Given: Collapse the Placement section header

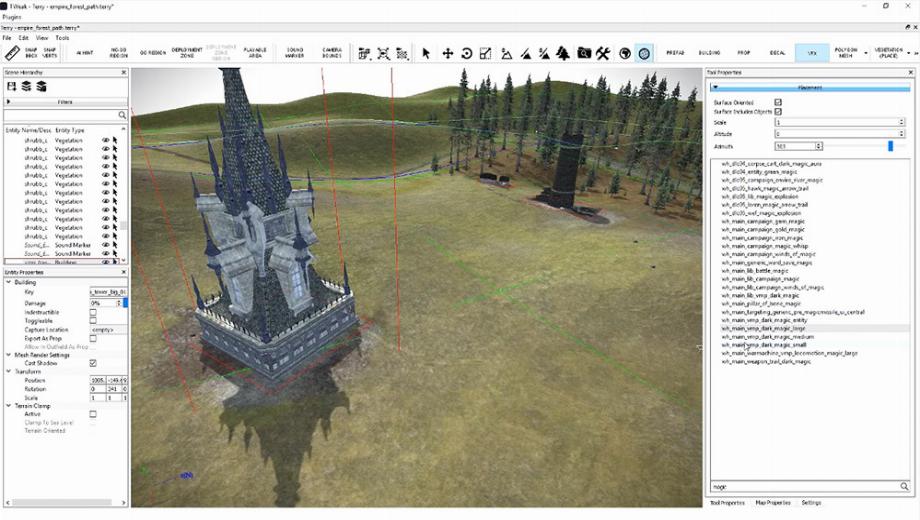Looking at the screenshot, I should coord(810,87).
